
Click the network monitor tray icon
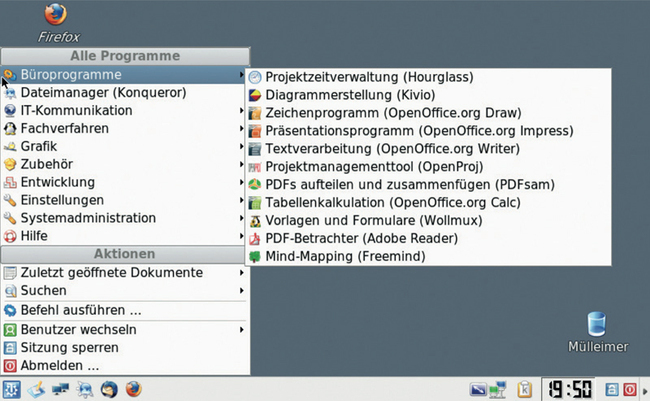click(x=497, y=390)
